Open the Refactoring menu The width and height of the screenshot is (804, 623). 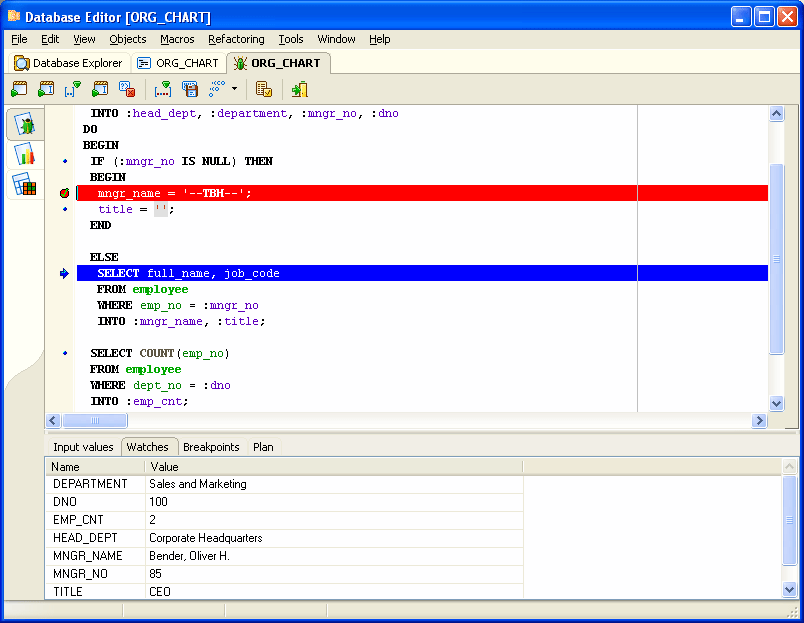pyautogui.click(x=236, y=39)
